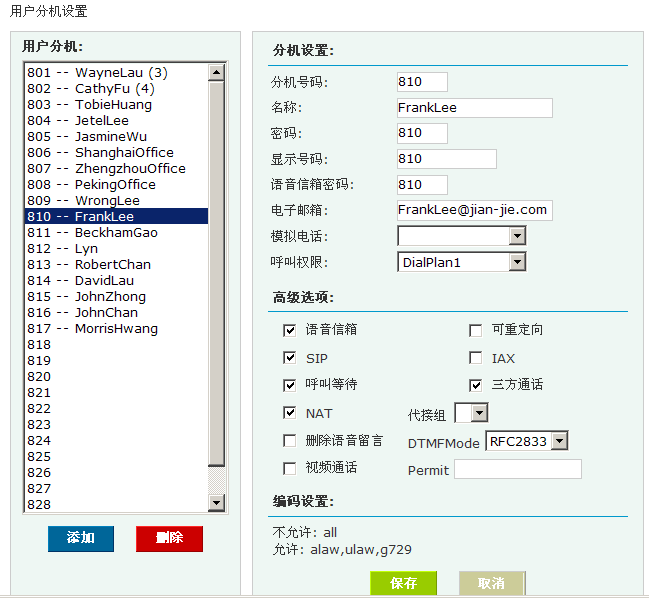Enable 删除语音留言 checkbox
Image resolution: width=649 pixels, height=598 pixels.
click(x=289, y=441)
